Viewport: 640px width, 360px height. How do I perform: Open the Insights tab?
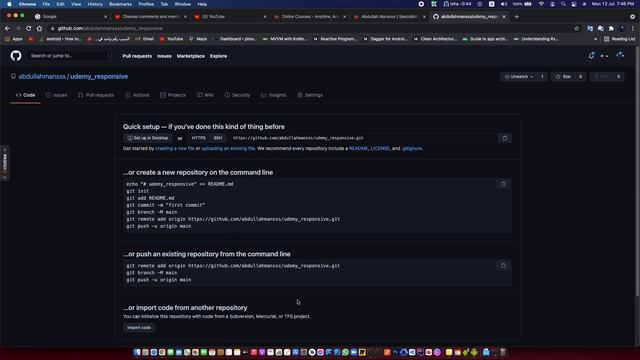click(273, 95)
